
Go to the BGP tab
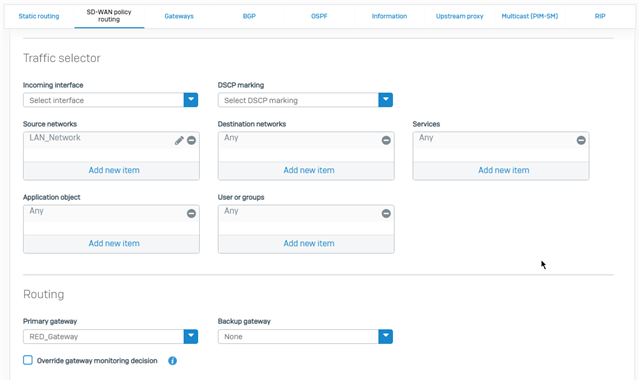pyautogui.click(x=249, y=16)
